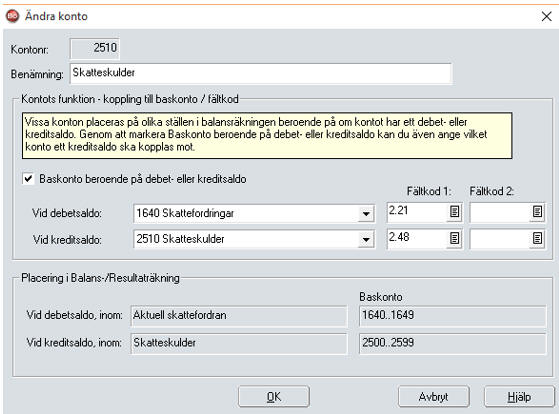Open the Hjälp help button

point(519,397)
